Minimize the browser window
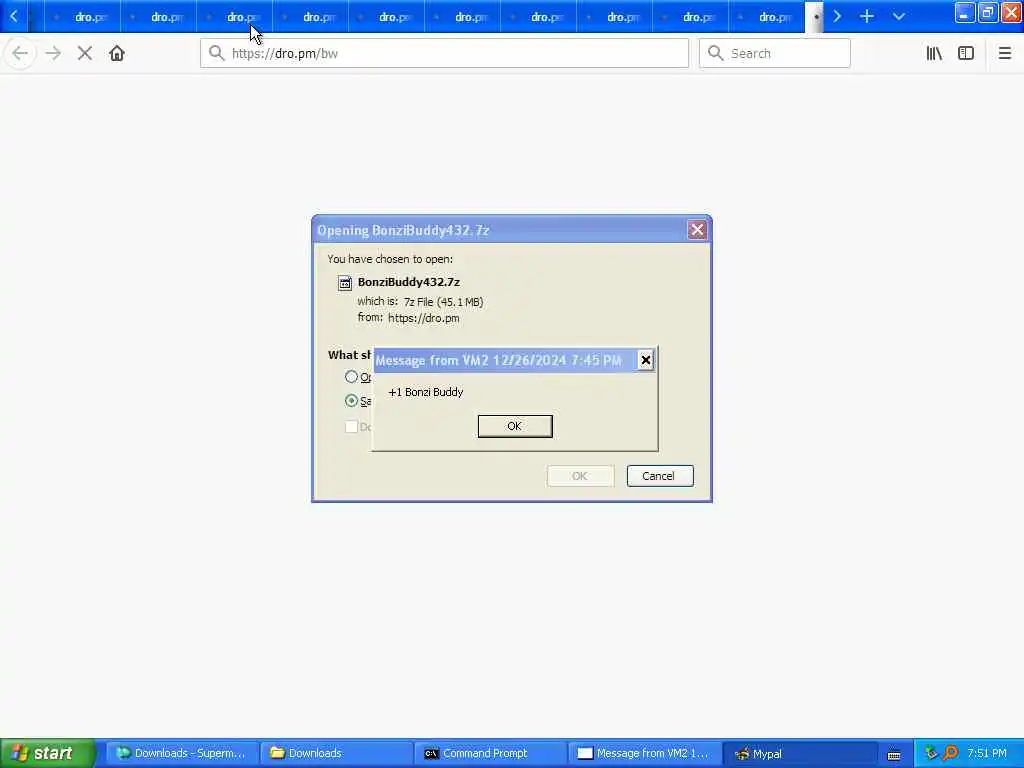1024x768 pixels. tap(965, 13)
